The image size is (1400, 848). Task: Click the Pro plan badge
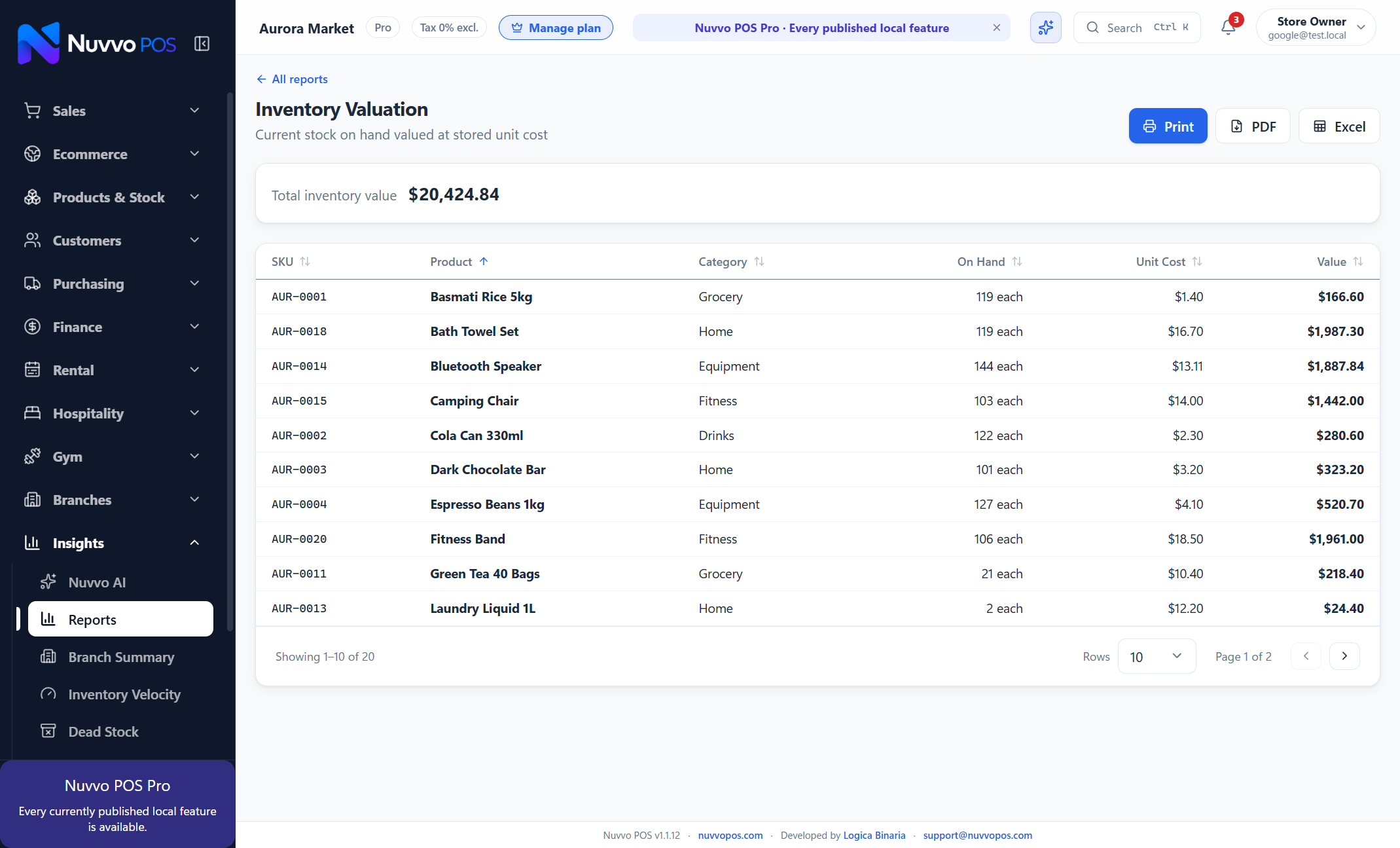click(383, 28)
